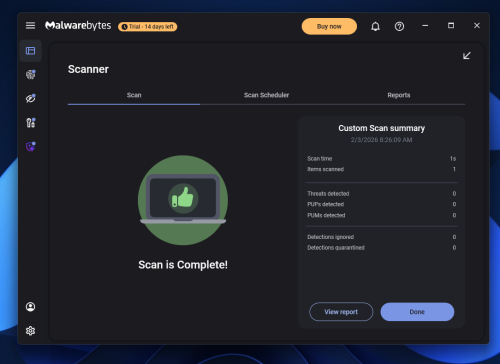Collapse the Scanner panel with arrow icon
This screenshot has width=500, height=364.
point(467,56)
